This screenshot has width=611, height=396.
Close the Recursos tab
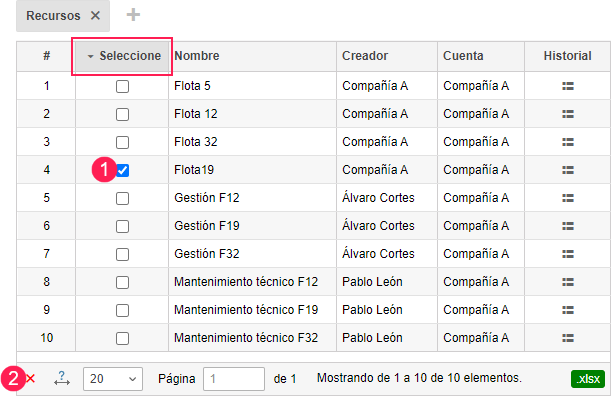click(95, 16)
